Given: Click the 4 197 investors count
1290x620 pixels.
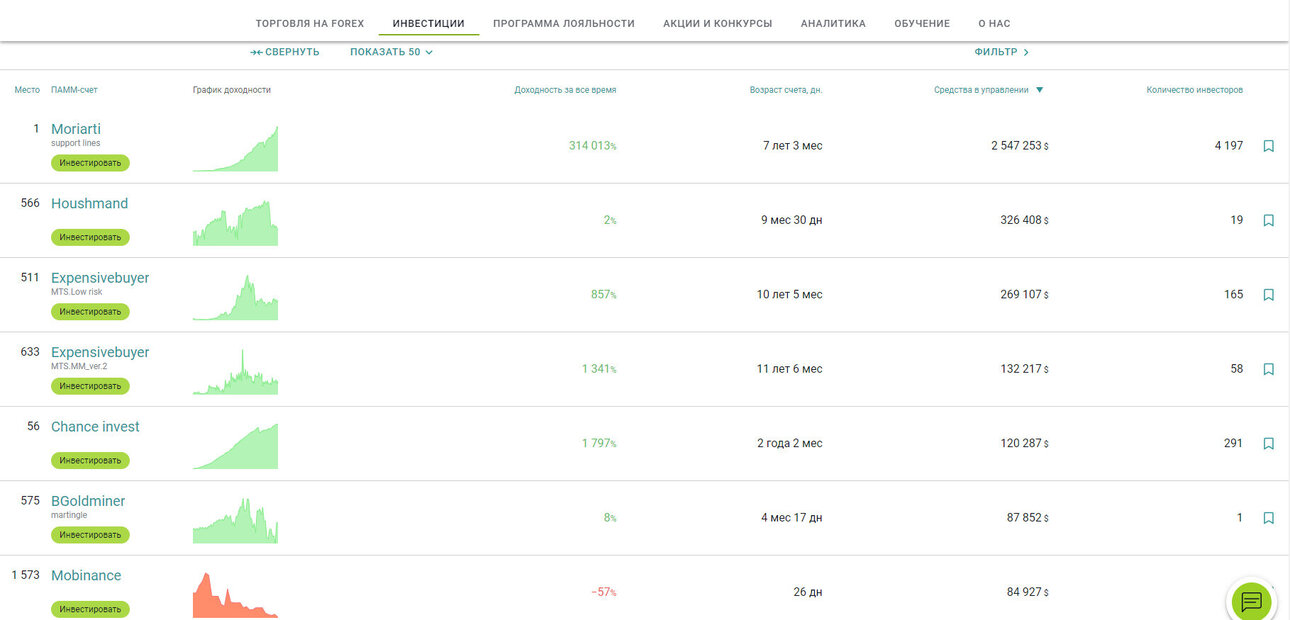Looking at the screenshot, I should tap(1229, 146).
